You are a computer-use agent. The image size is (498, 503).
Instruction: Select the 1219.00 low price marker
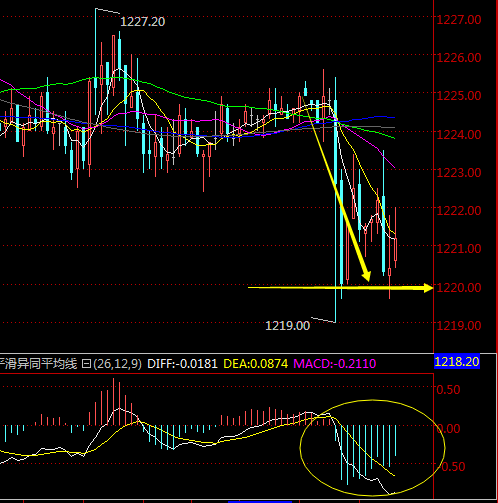[287, 326]
